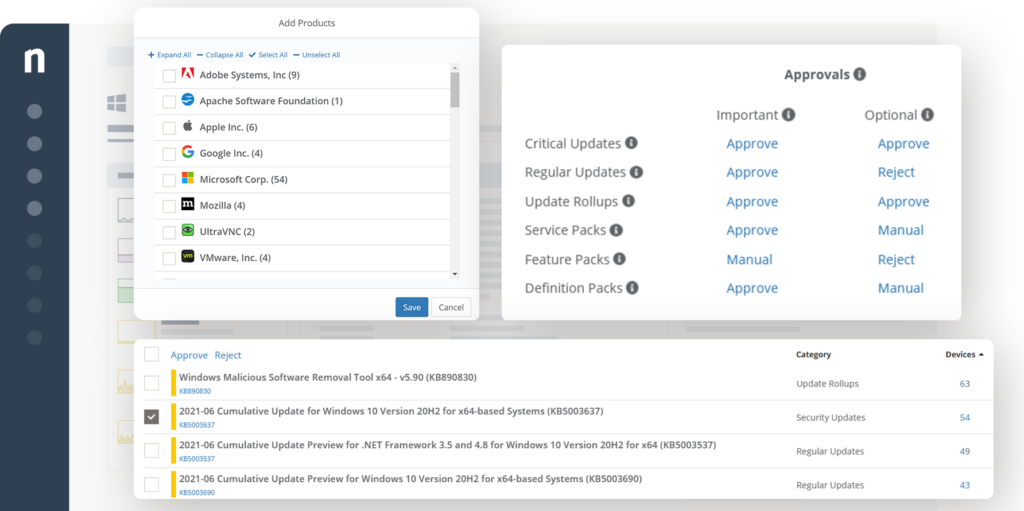
Task: Tick the Microsoft Corp. checkbox
Action: [x=169, y=180]
